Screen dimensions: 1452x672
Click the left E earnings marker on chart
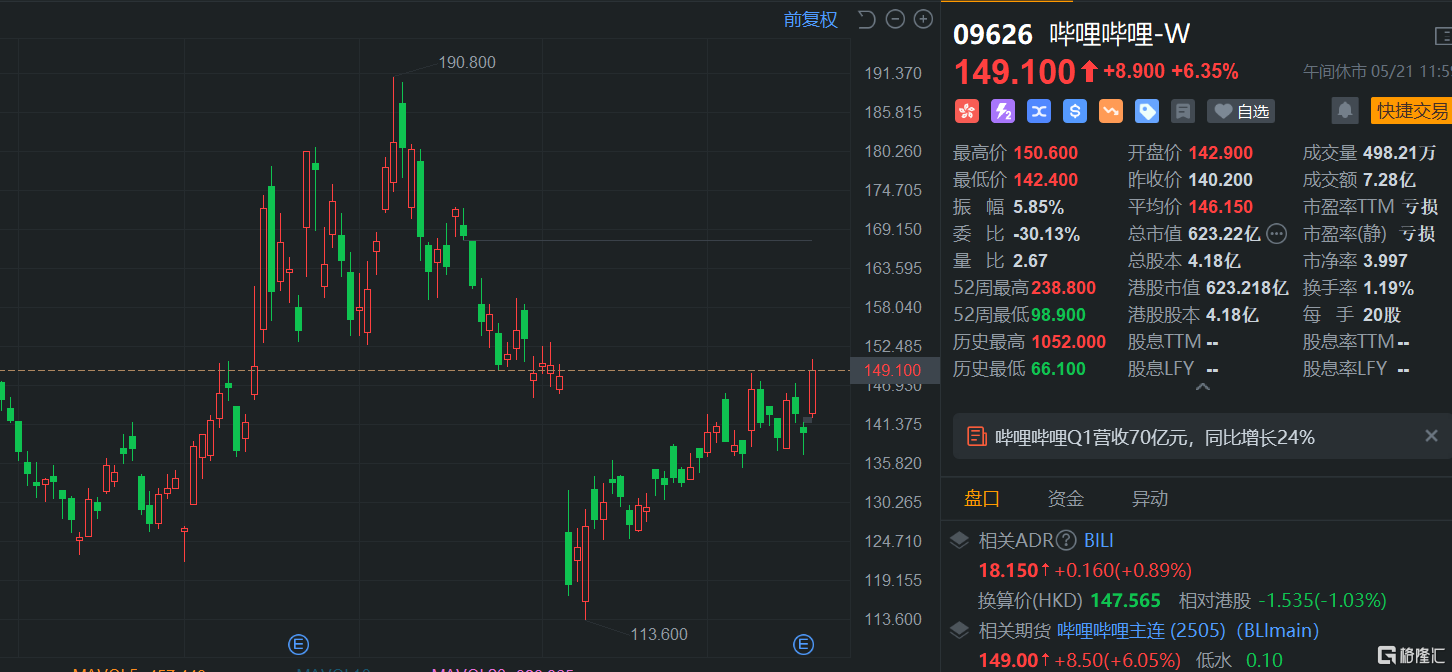(x=297, y=644)
